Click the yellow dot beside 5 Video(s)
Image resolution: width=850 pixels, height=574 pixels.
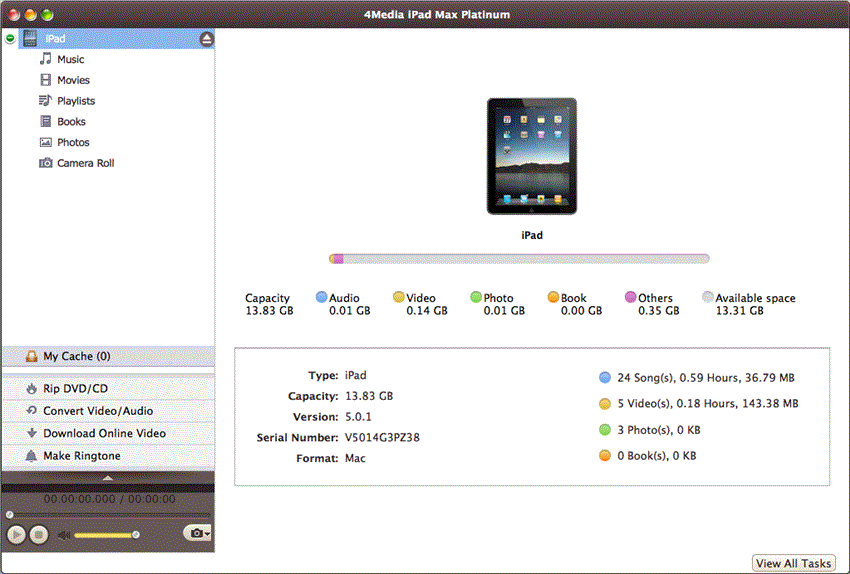[605, 404]
